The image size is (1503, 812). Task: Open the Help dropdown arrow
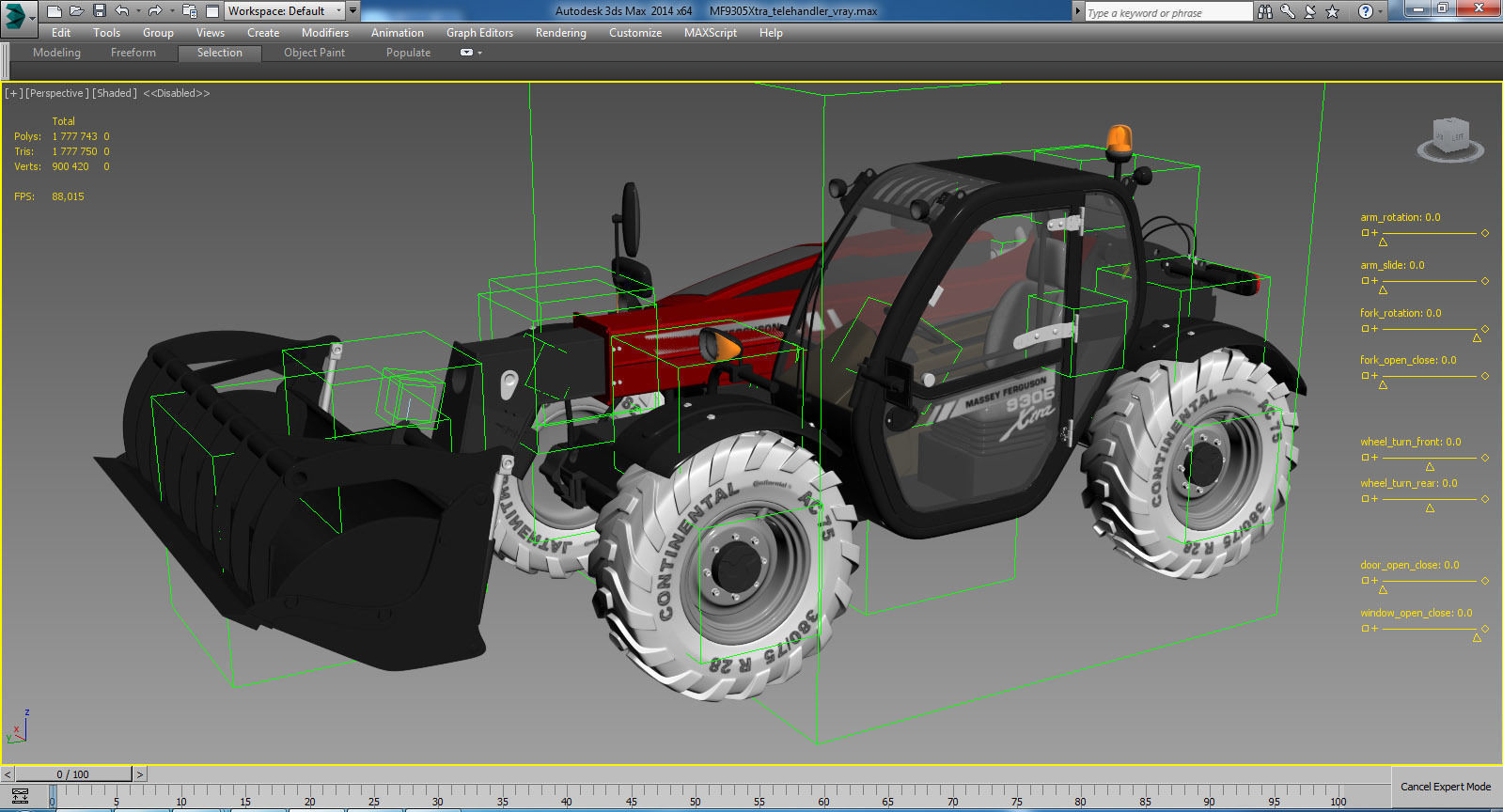click(x=1381, y=12)
